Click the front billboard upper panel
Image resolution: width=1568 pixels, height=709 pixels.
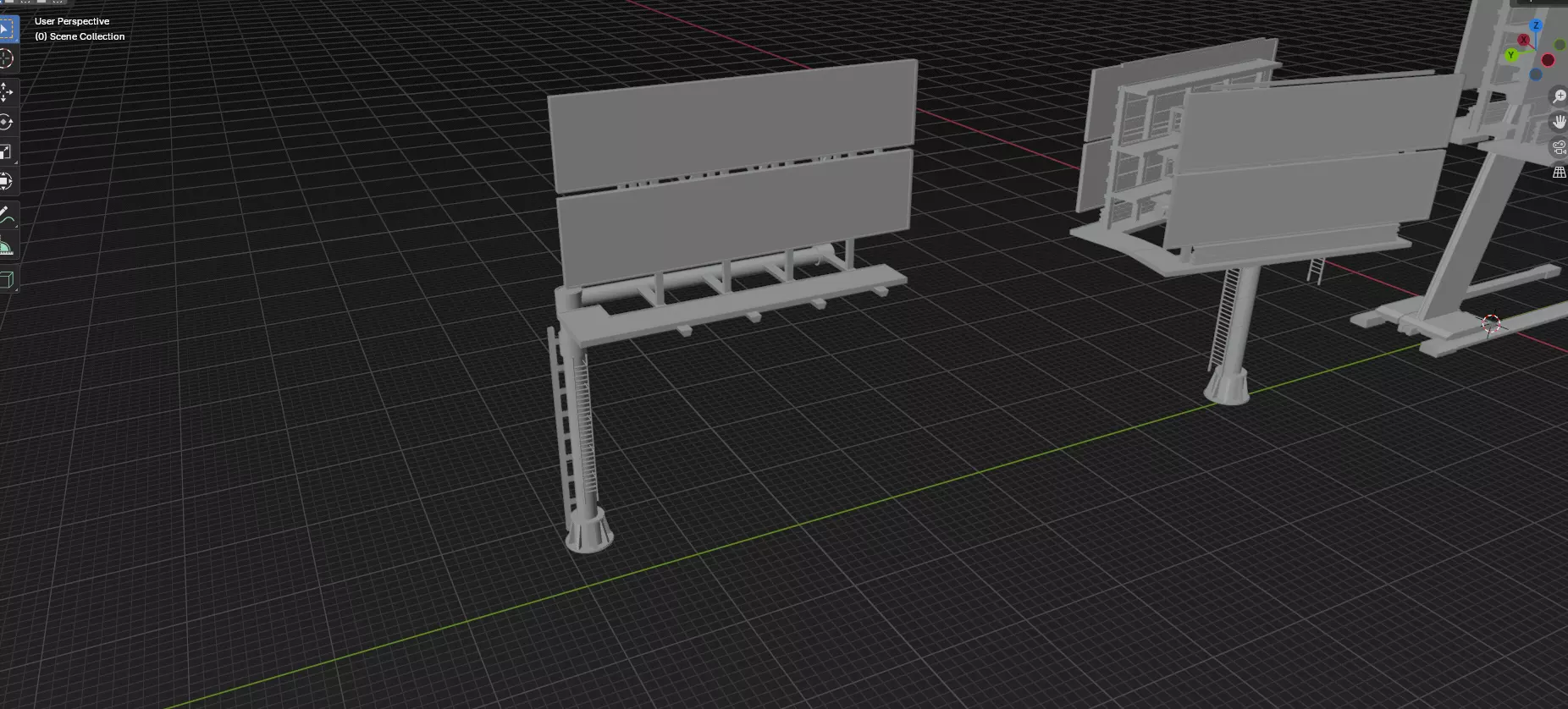(733, 125)
